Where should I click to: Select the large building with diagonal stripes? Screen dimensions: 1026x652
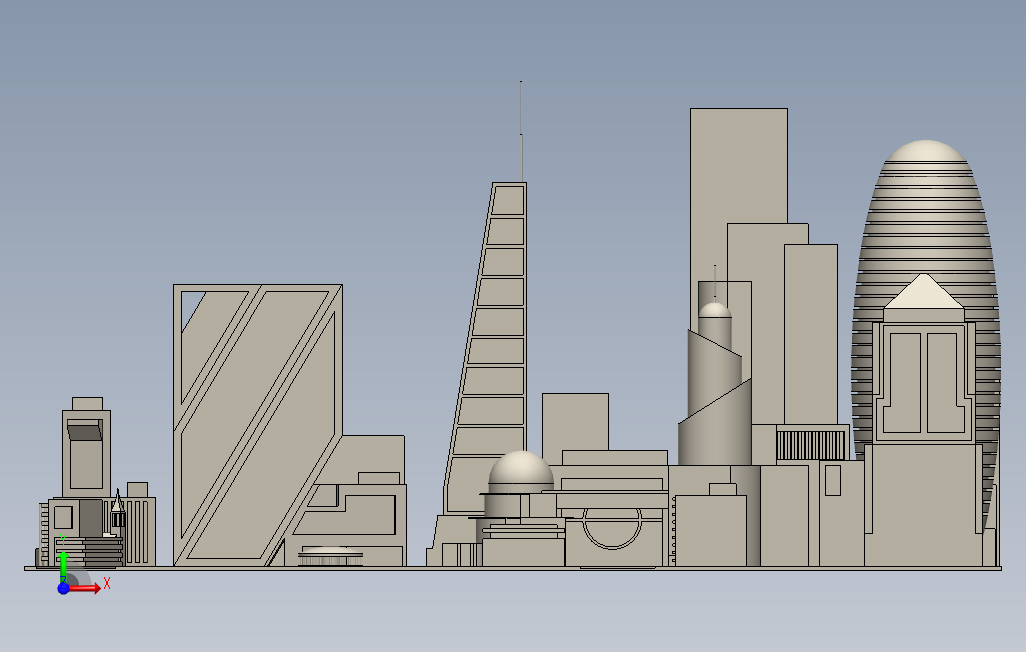(x=258, y=425)
